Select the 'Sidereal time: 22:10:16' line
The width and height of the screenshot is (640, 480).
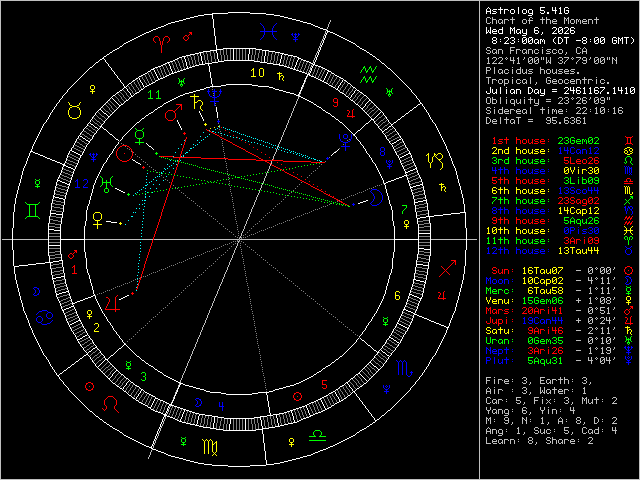click(554, 111)
